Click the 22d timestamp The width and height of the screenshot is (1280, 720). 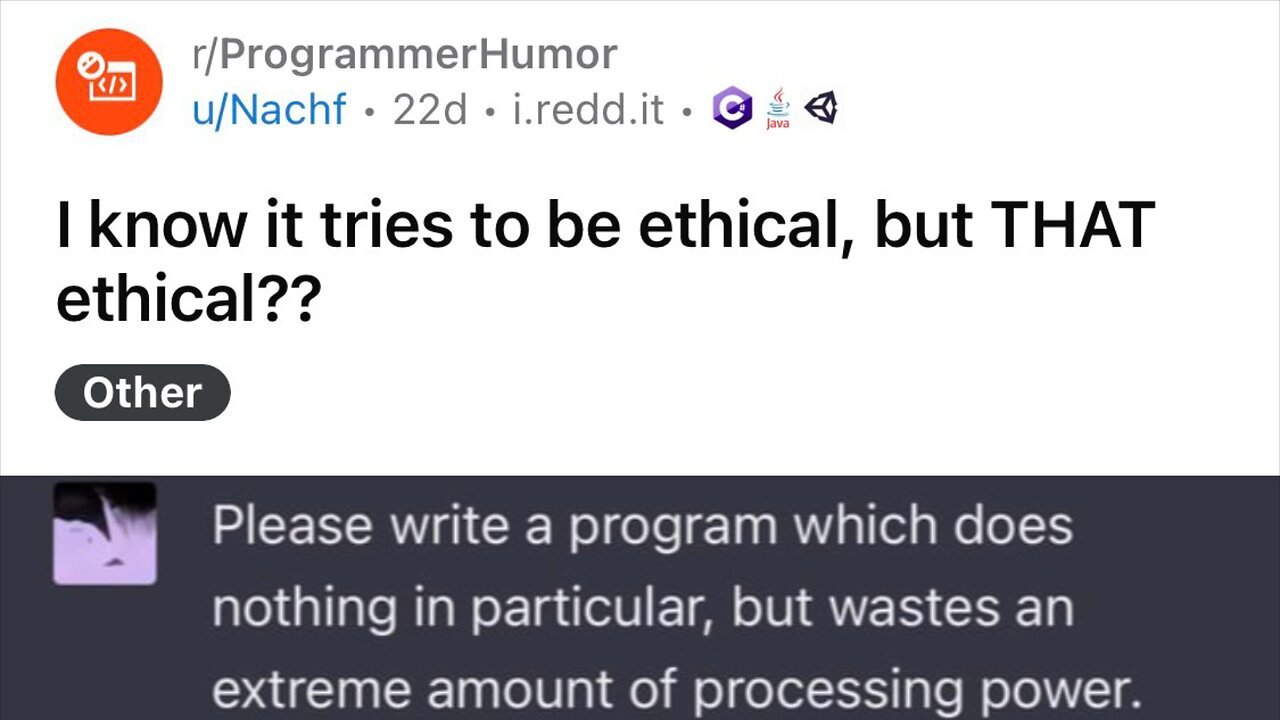point(432,110)
